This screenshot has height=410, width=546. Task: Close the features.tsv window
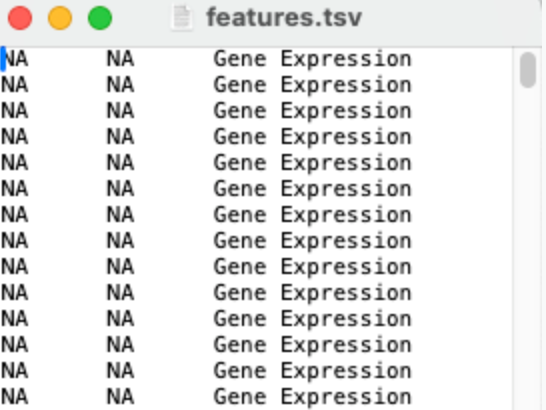[x=20, y=18]
